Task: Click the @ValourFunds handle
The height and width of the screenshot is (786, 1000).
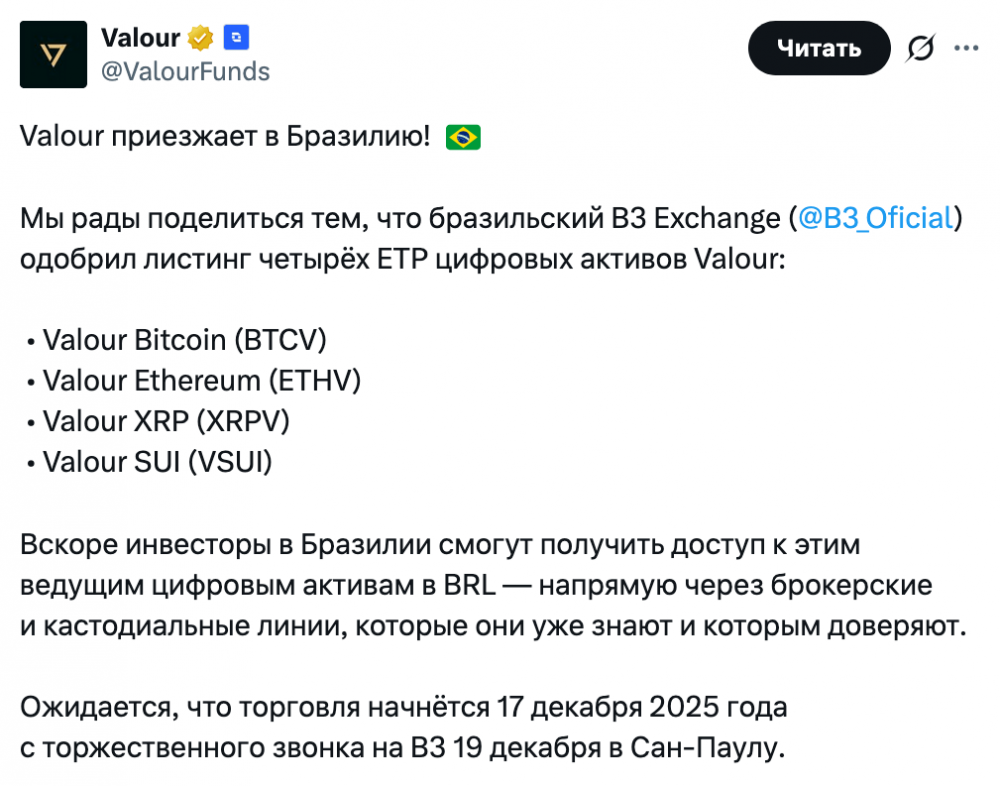Action: [x=185, y=71]
